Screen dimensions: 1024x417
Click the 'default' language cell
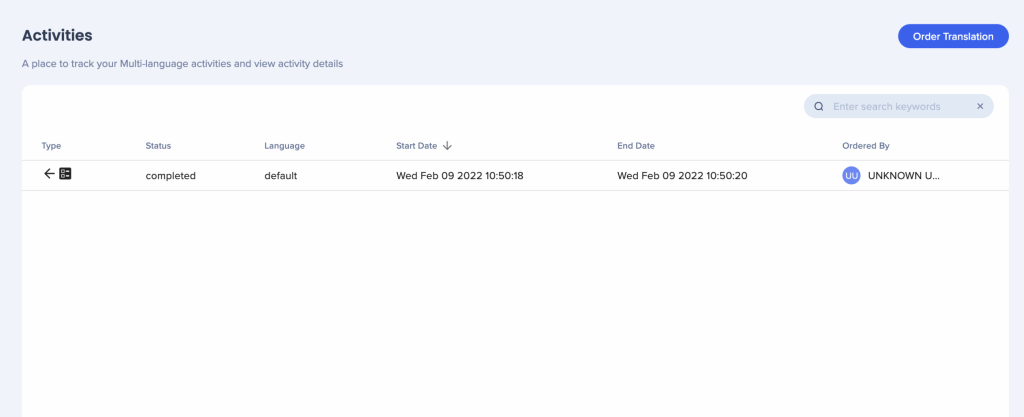(281, 176)
